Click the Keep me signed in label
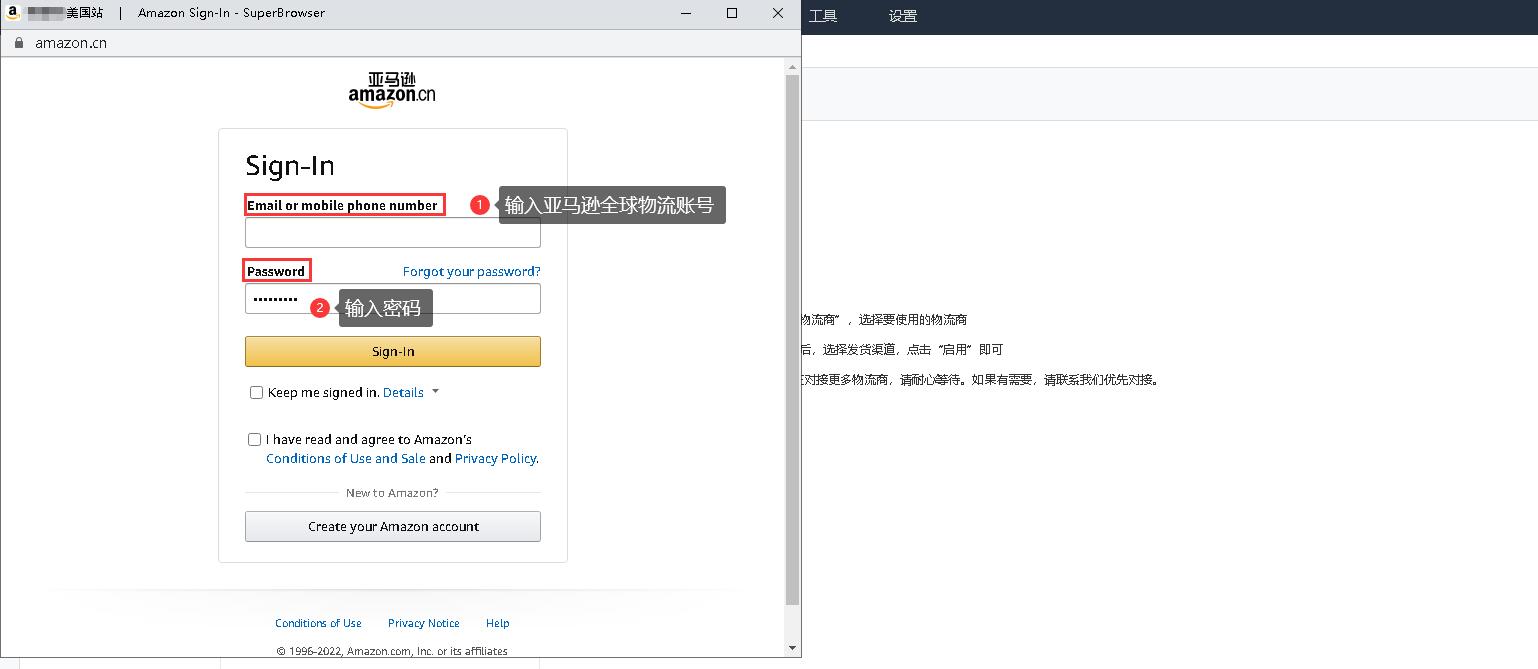This screenshot has width=1538, height=669. [x=323, y=392]
